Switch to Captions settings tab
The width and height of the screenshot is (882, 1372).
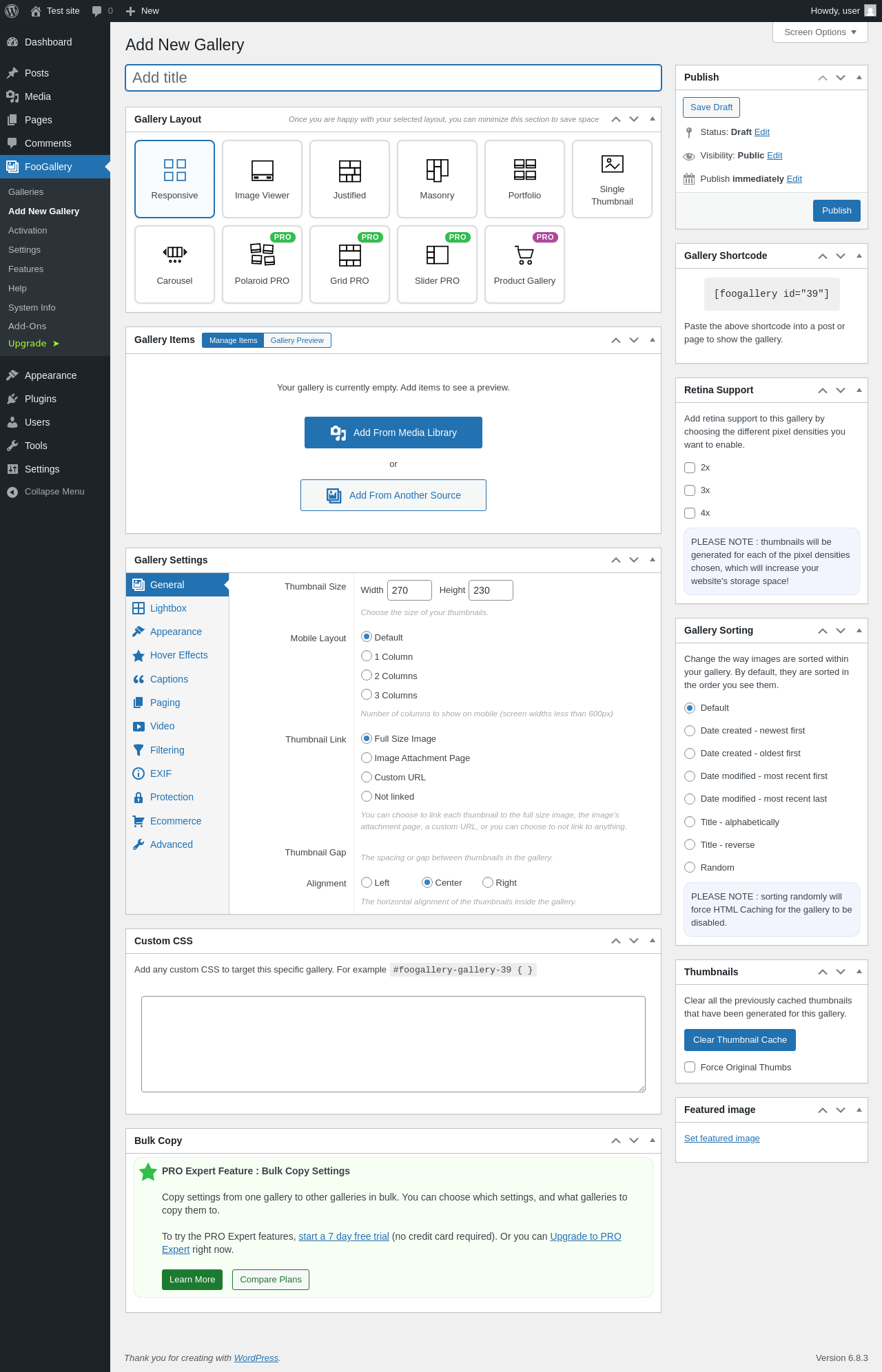pyautogui.click(x=177, y=679)
